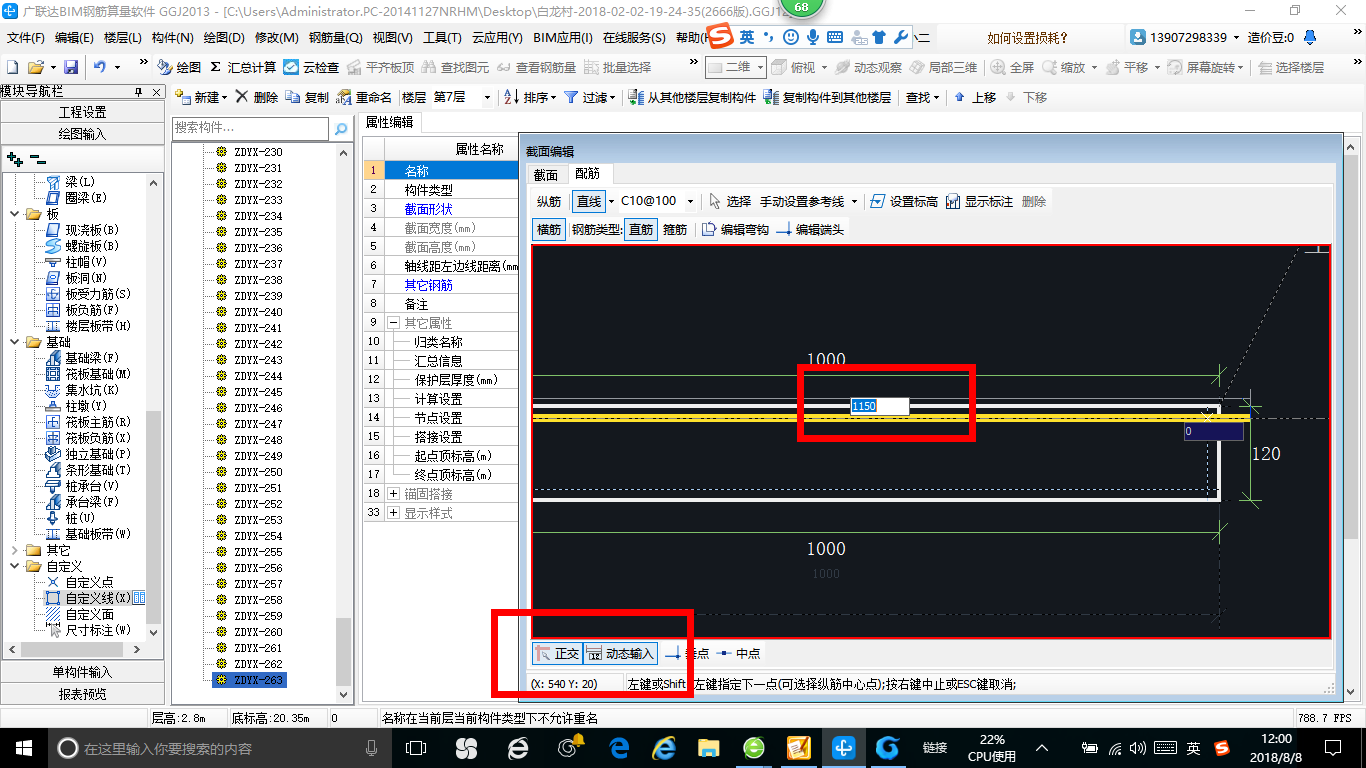
Task: Toggle 动态输入 dynamic input
Action: tap(620, 653)
